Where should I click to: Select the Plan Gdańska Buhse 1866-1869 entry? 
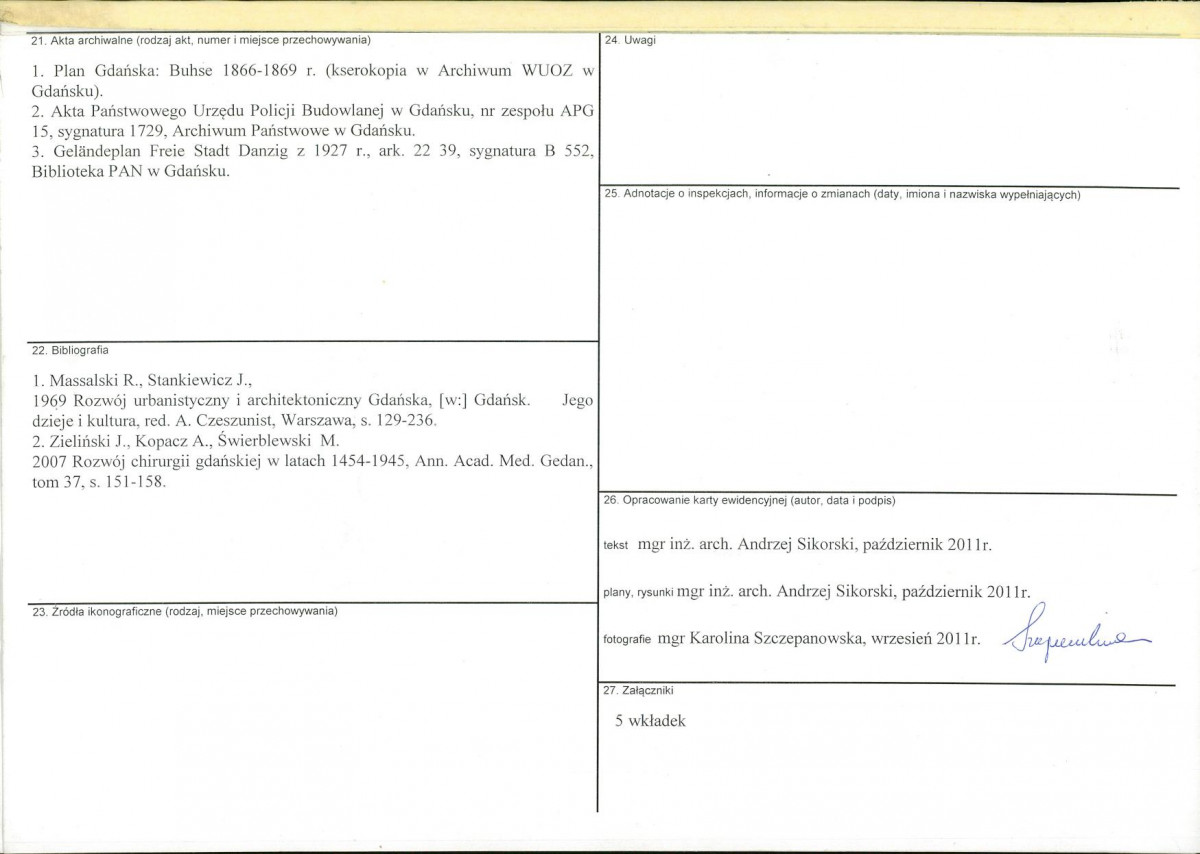click(313, 80)
